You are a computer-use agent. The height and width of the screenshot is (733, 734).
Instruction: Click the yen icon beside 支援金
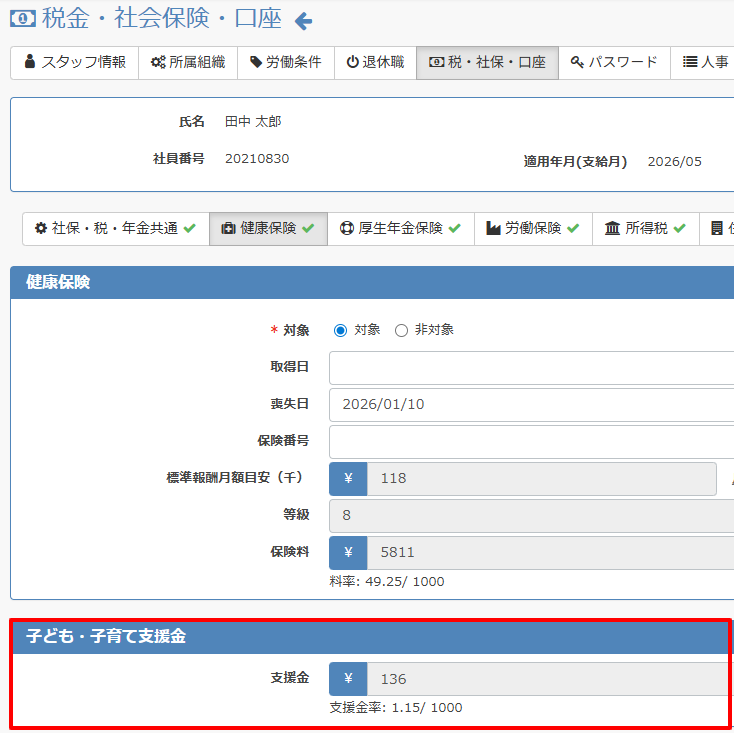click(348, 679)
